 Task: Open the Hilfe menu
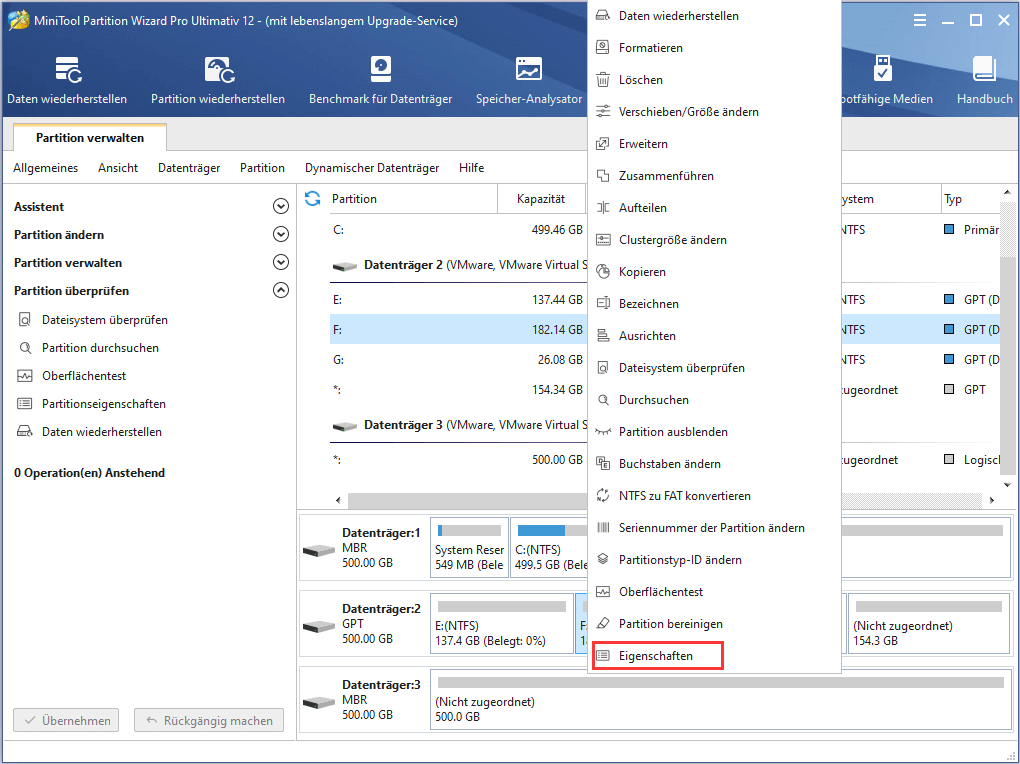(x=472, y=168)
